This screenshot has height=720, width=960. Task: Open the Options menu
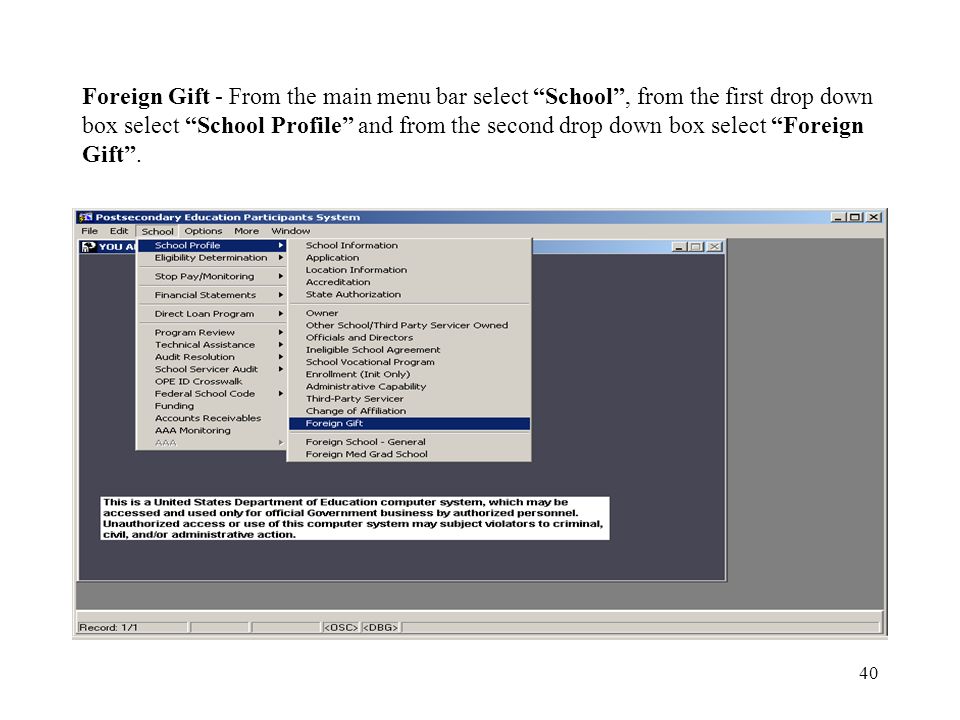coord(203,231)
